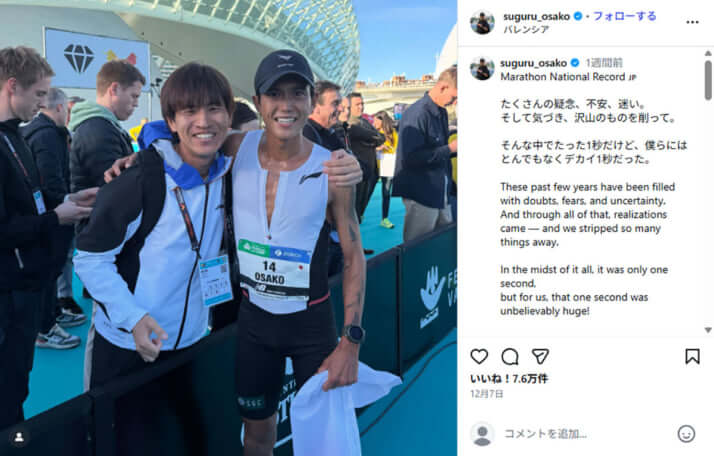The image size is (714, 456).
Task: Focus the コメントを追加 comment field
Action: tap(586, 434)
